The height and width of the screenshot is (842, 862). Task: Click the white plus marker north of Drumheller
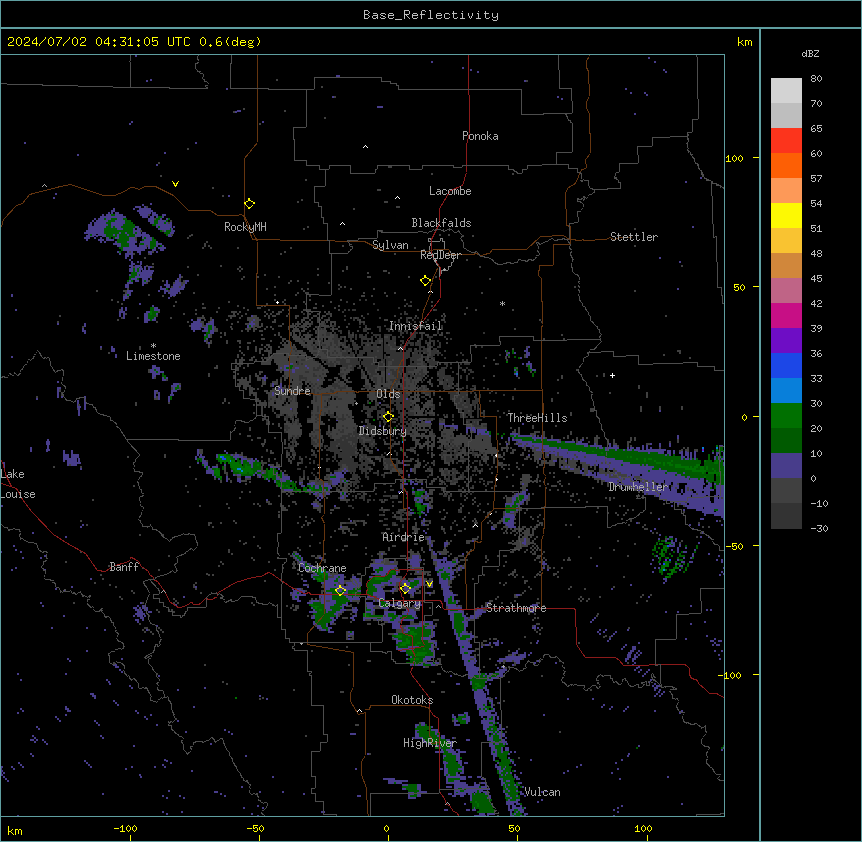point(612,375)
